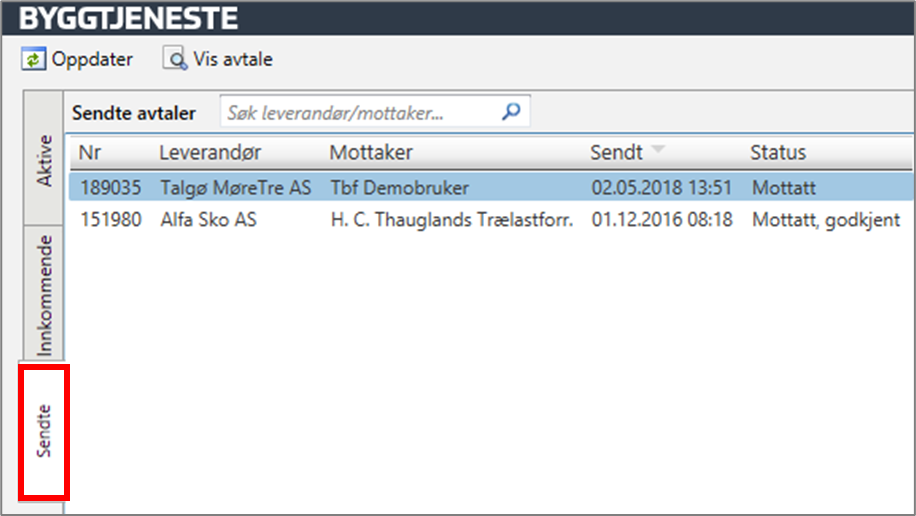Click the H. C. Thauglands Trælastforr. recipient cell

click(x=451, y=219)
